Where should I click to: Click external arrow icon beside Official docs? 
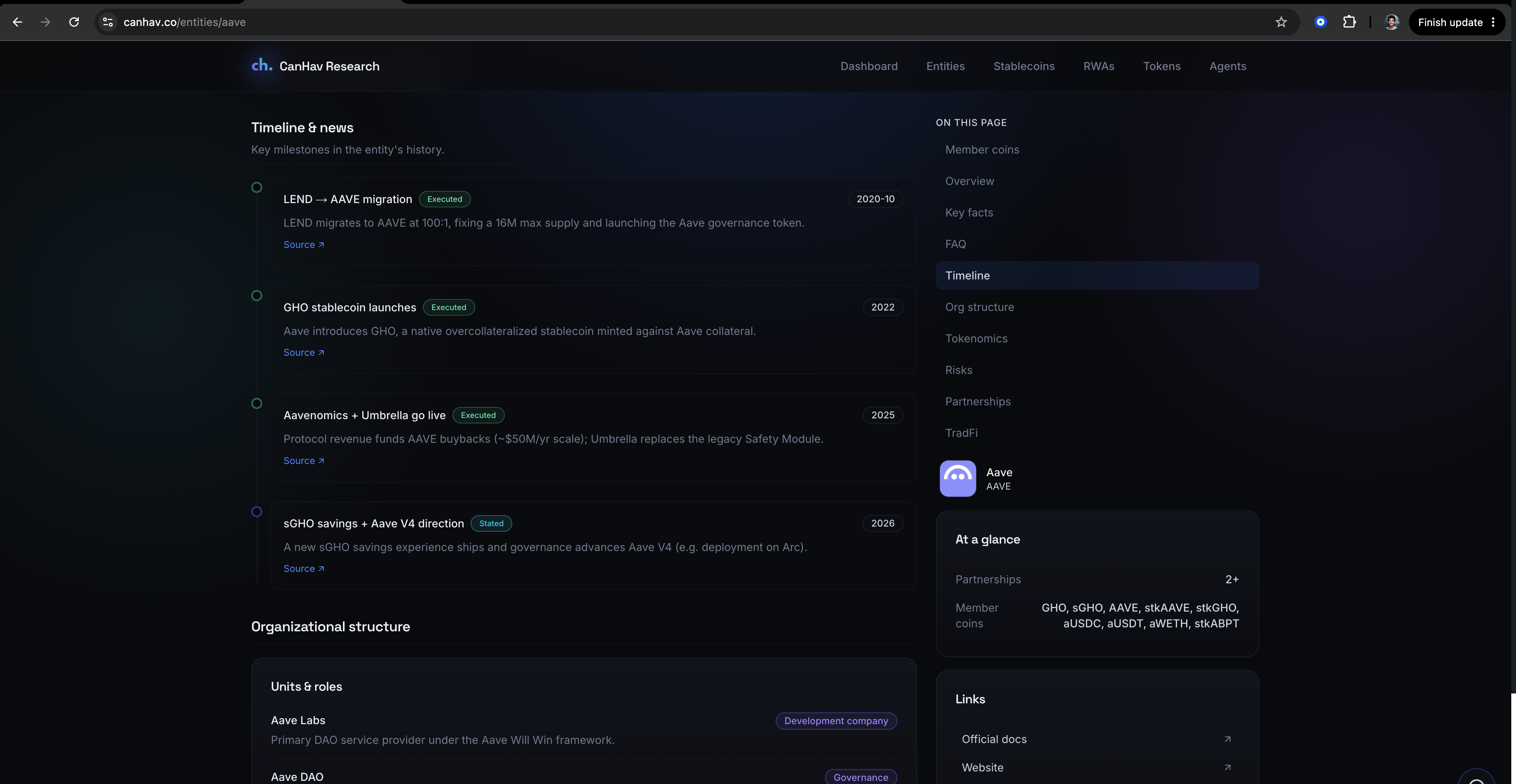click(1228, 739)
